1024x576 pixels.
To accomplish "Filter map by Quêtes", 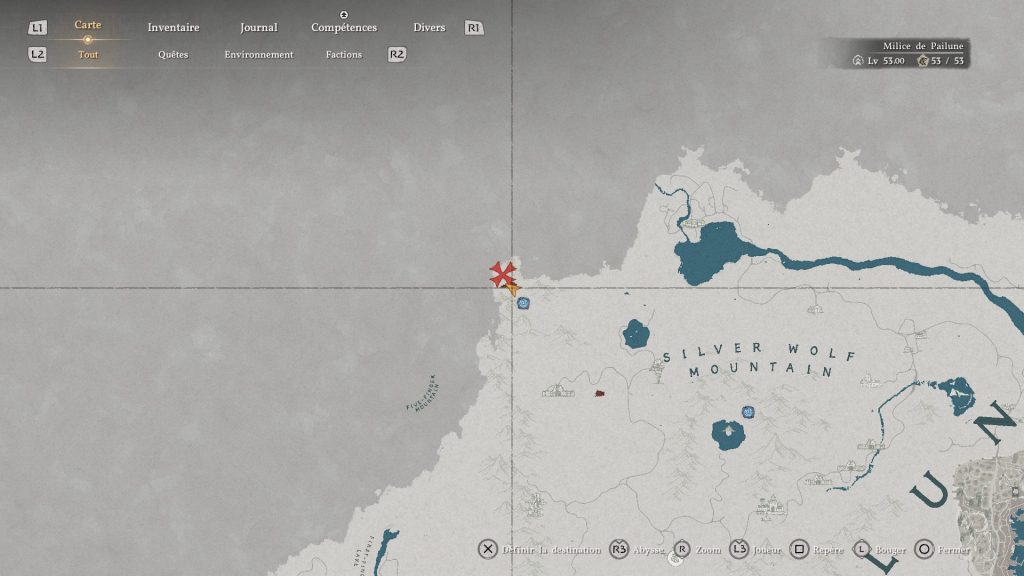I will click(x=173, y=54).
